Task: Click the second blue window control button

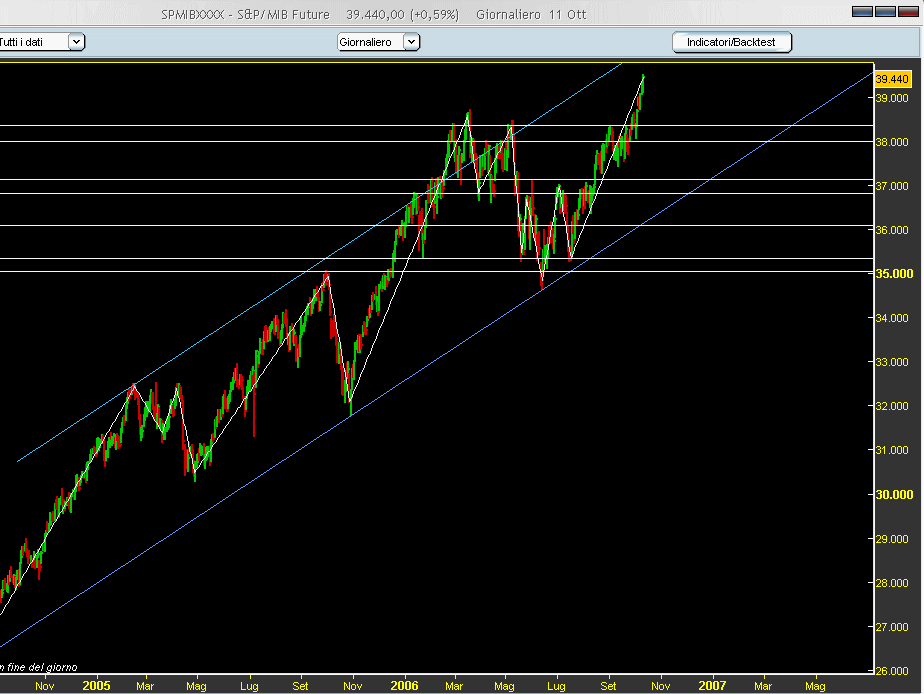Action: coord(885,12)
